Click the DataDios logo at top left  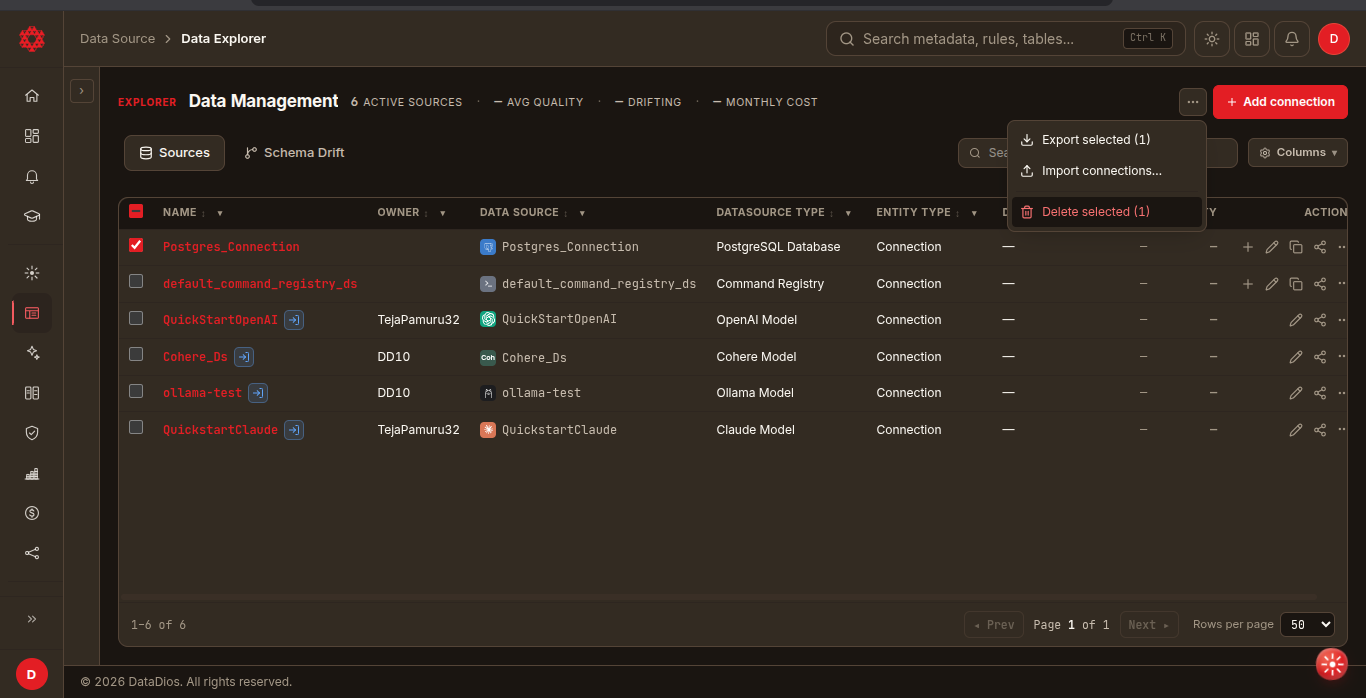[x=32, y=39]
